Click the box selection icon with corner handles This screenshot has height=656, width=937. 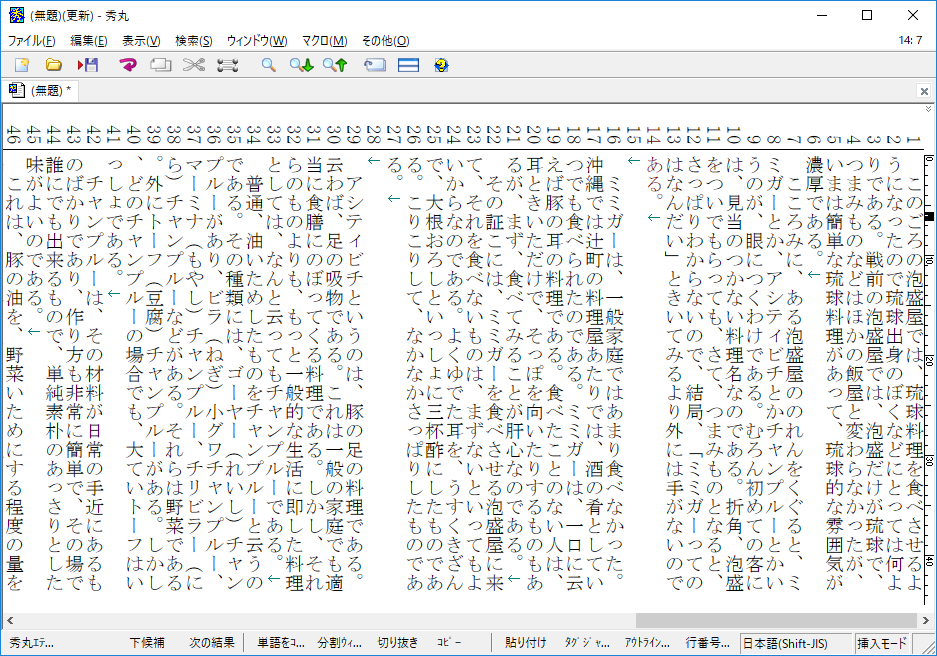click(227, 65)
